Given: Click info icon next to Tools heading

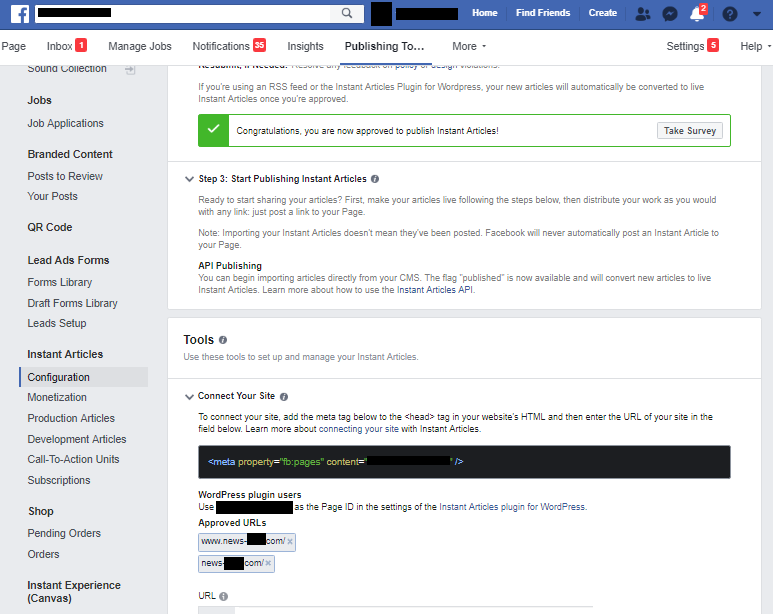Looking at the screenshot, I should click(x=223, y=340).
